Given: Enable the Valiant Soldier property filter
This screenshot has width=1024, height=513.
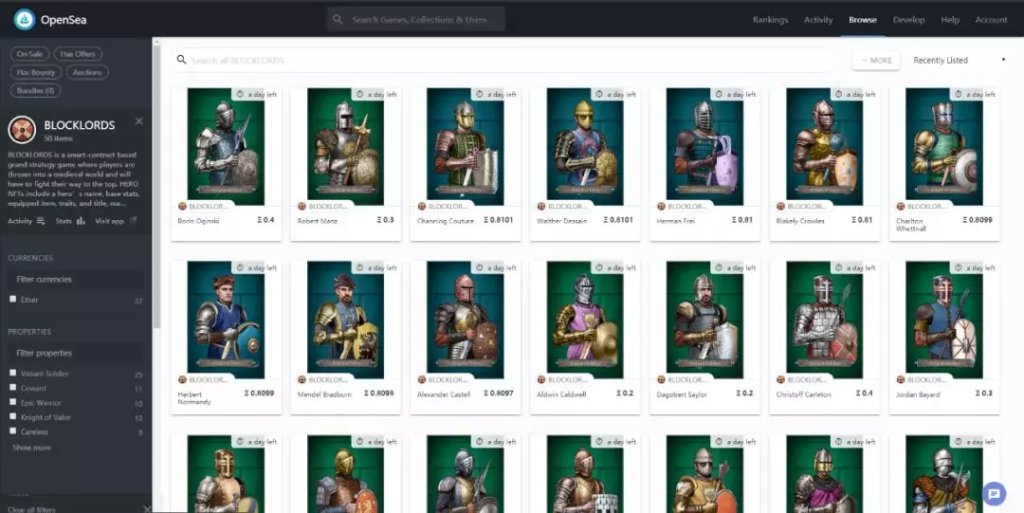Looking at the screenshot, I should pyautogui.click(x=13, y=374).
